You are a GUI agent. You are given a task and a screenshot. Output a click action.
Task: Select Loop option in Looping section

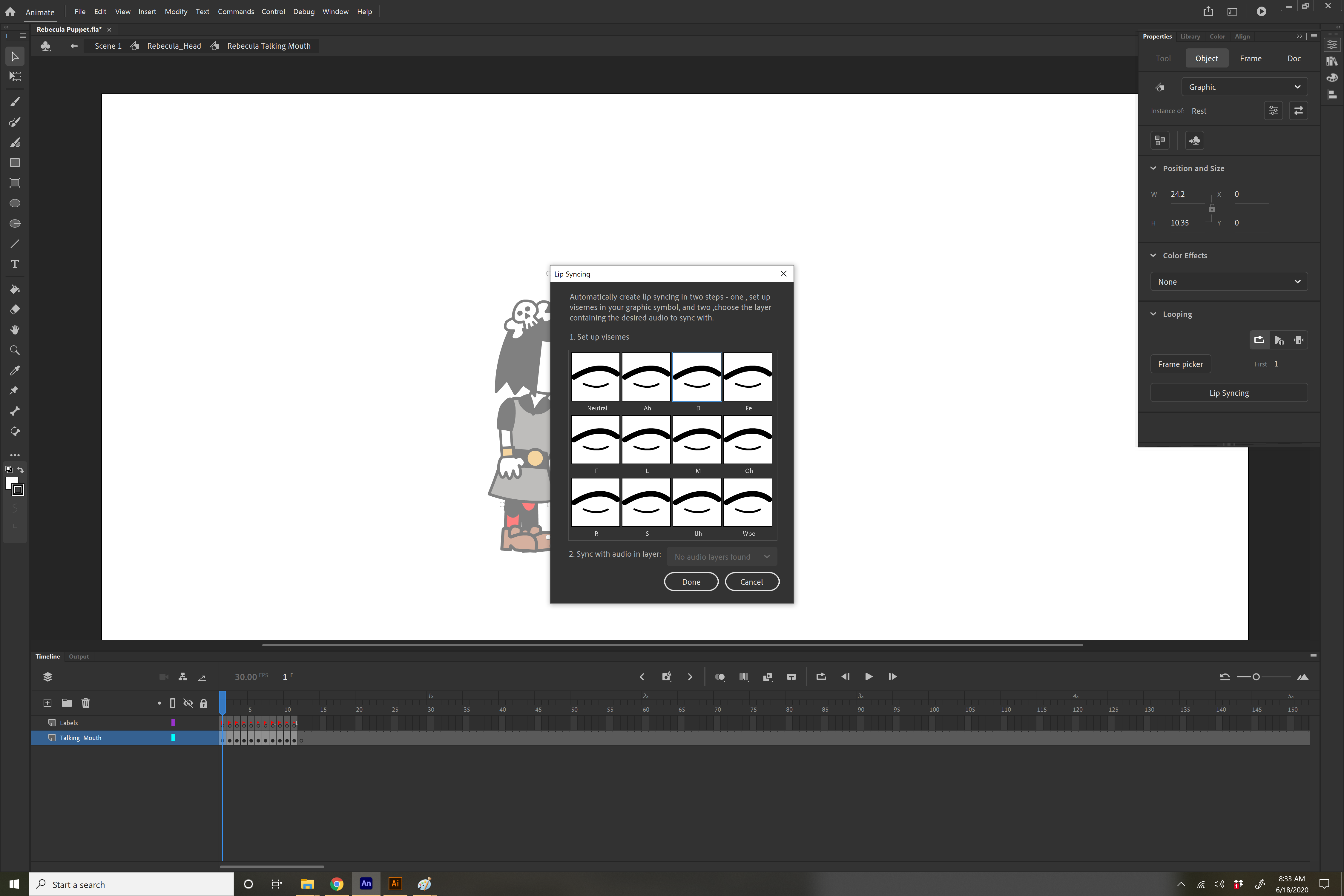[1259, 340]
